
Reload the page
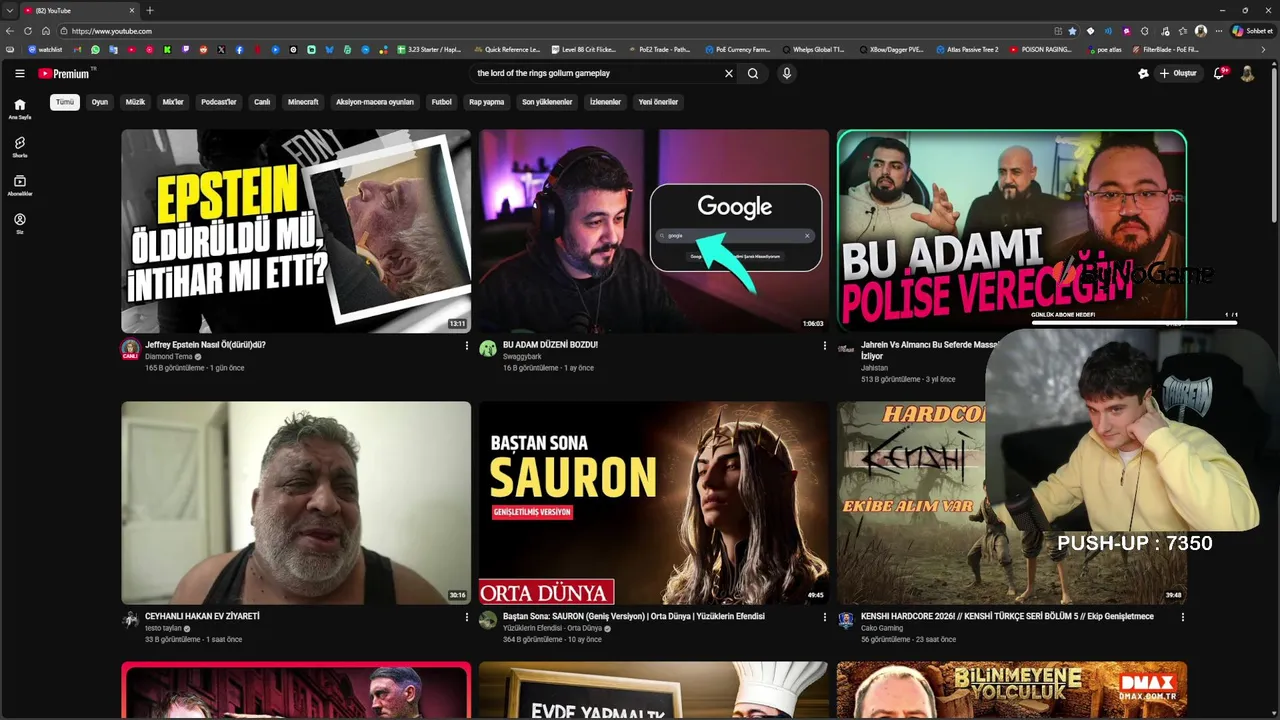pos(27,31)
